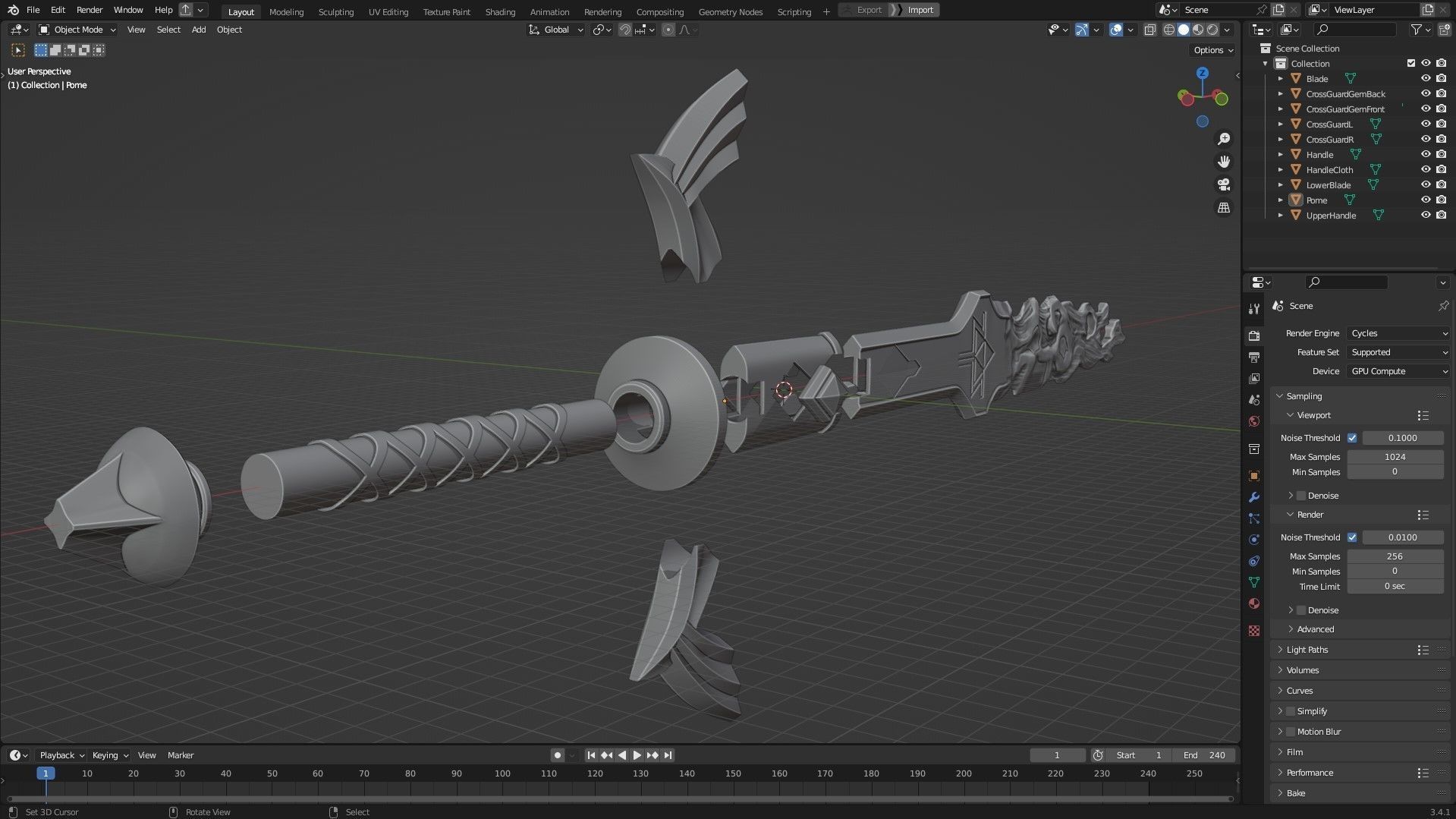Open the Render Engine Cycles dropdown

[1398, 333]
